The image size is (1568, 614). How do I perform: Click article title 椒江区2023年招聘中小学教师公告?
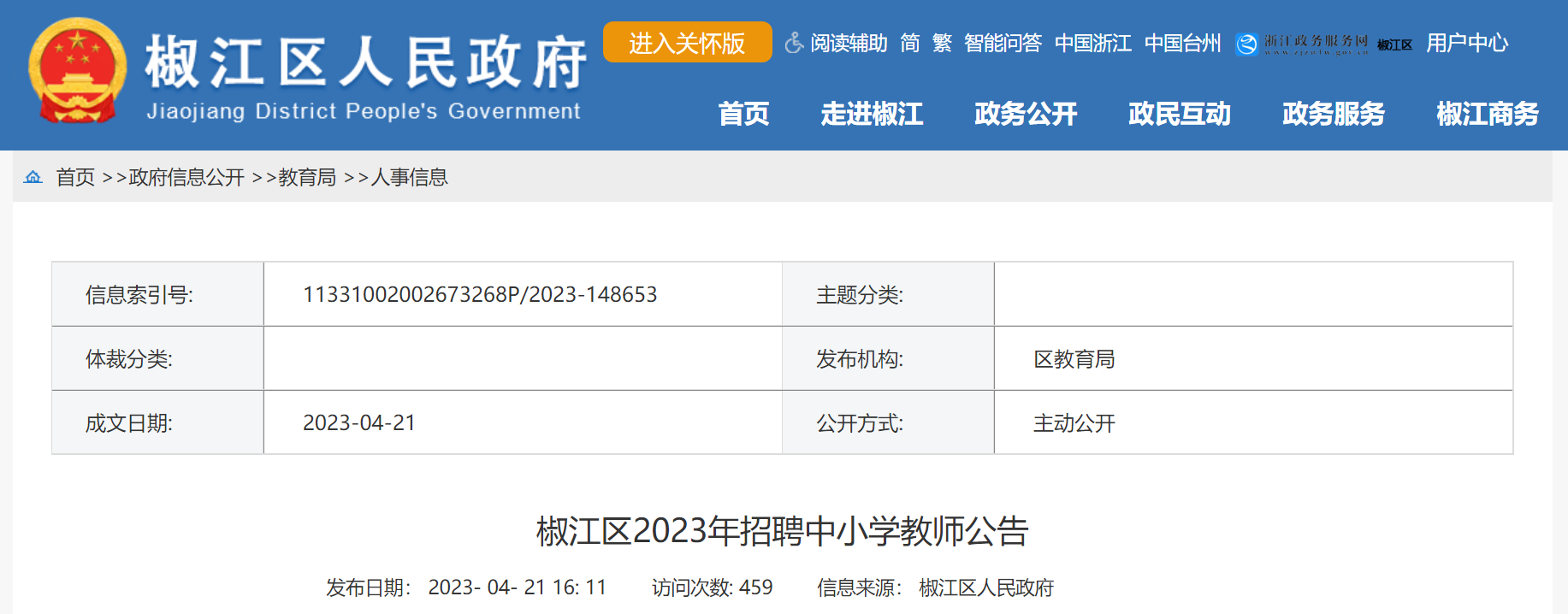(x=783, y=531)
